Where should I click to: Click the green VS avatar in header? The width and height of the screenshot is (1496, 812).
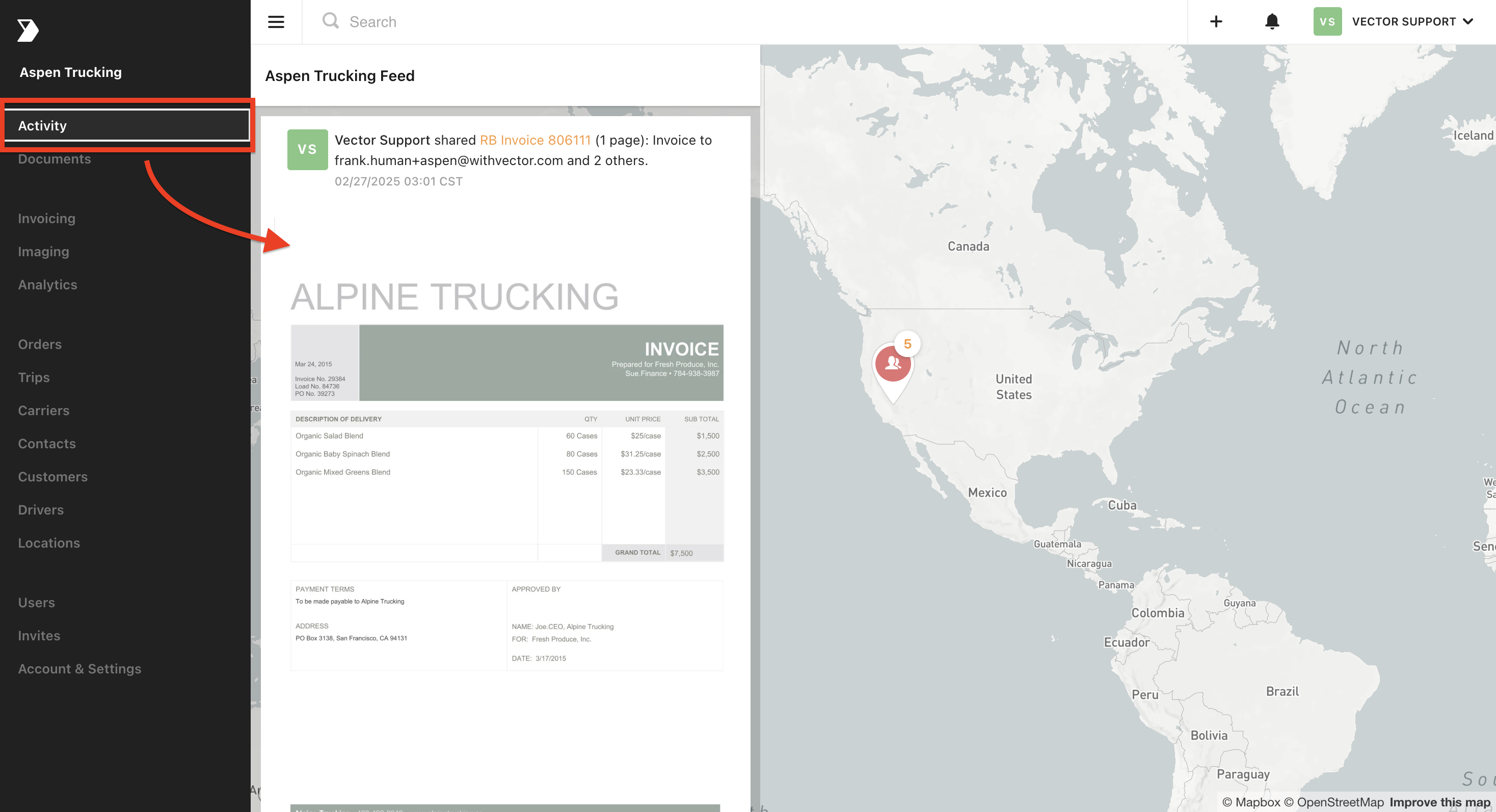pyautogui.click(x=1327, y=21)
